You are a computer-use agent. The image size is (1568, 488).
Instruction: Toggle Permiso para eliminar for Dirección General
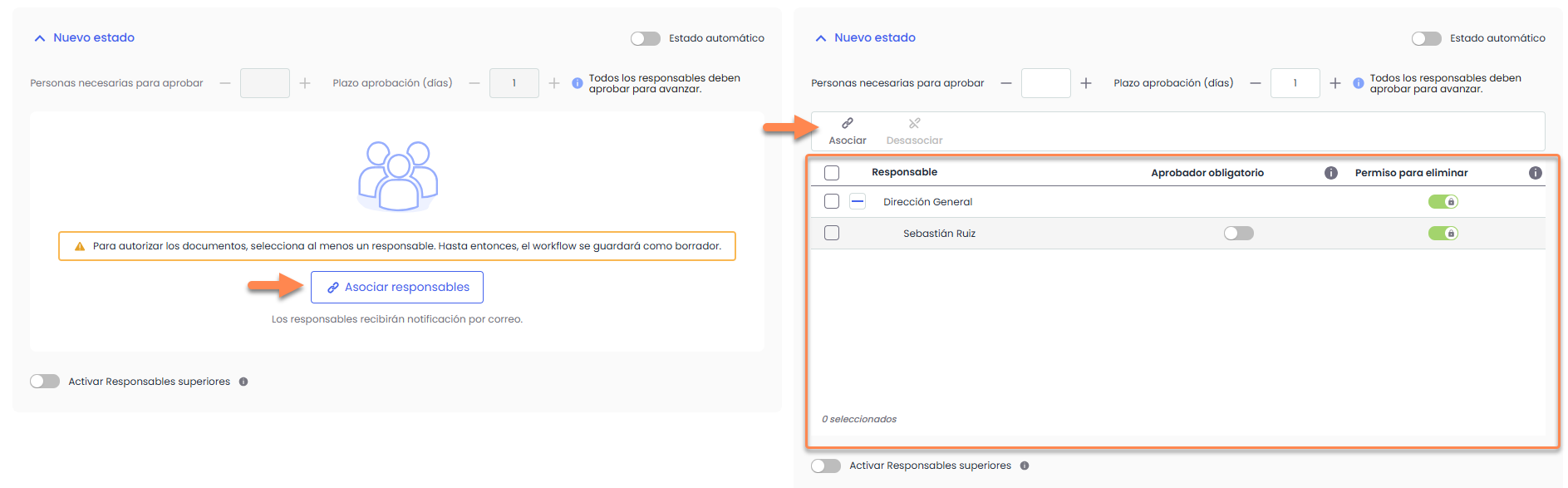tap(1443, 201)
